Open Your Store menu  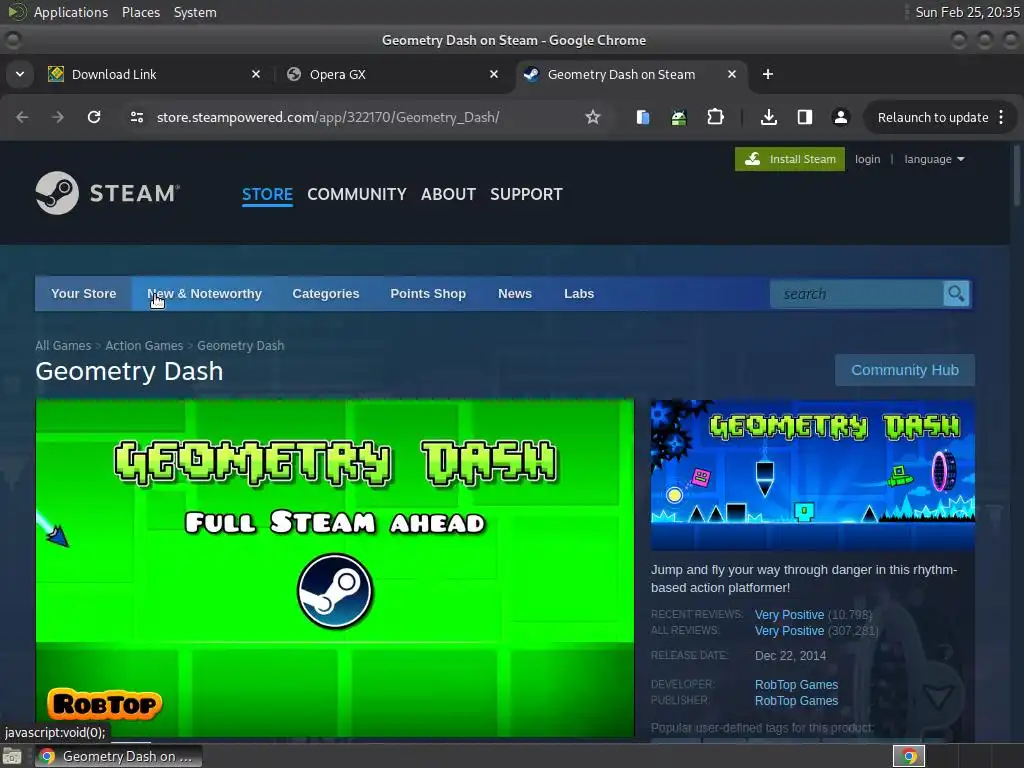pos(84,294)
